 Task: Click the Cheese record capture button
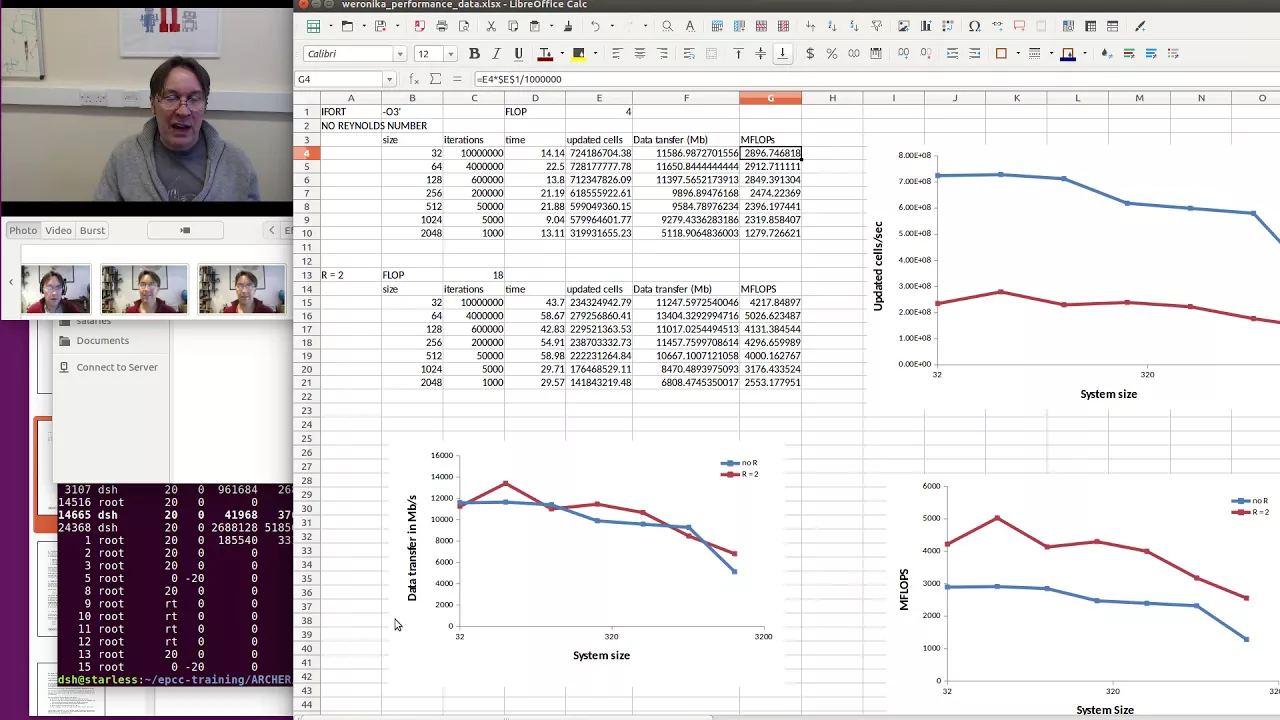[x=184, y=230]
